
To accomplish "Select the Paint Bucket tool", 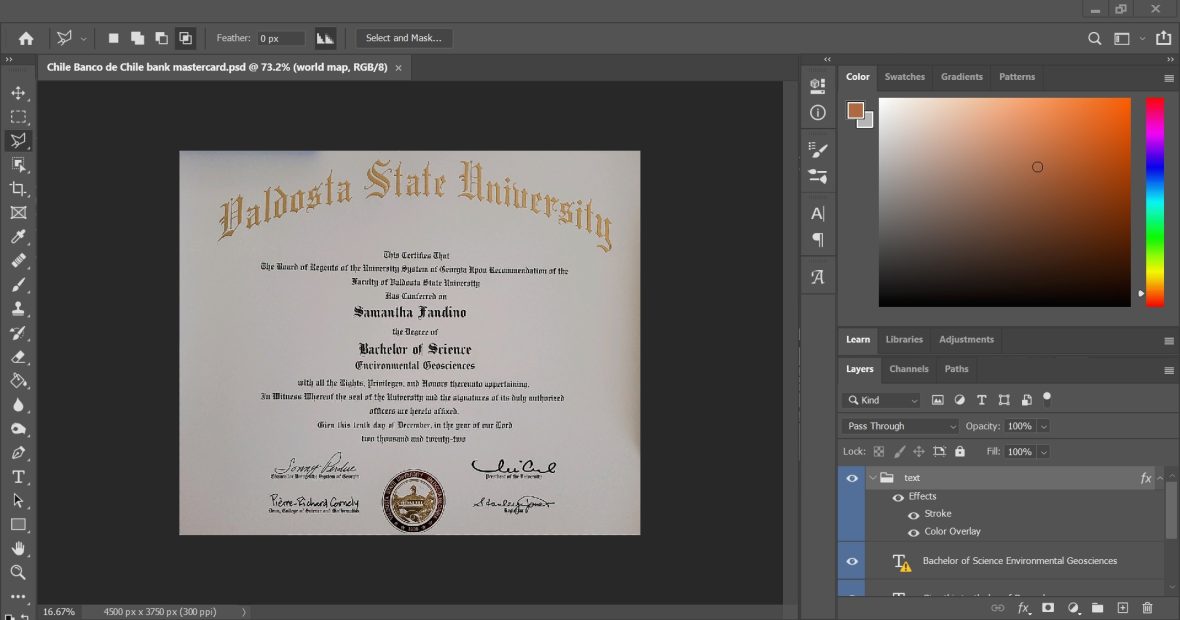I will (x=18, y=381).
